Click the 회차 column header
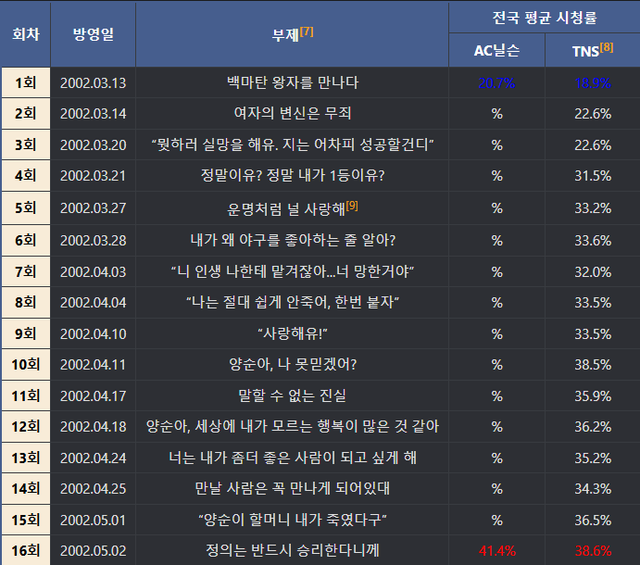 point(25,34)
